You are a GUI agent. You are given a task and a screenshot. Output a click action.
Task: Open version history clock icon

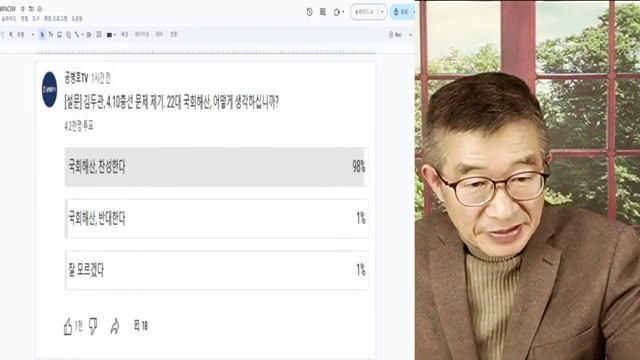pos(309,12)
